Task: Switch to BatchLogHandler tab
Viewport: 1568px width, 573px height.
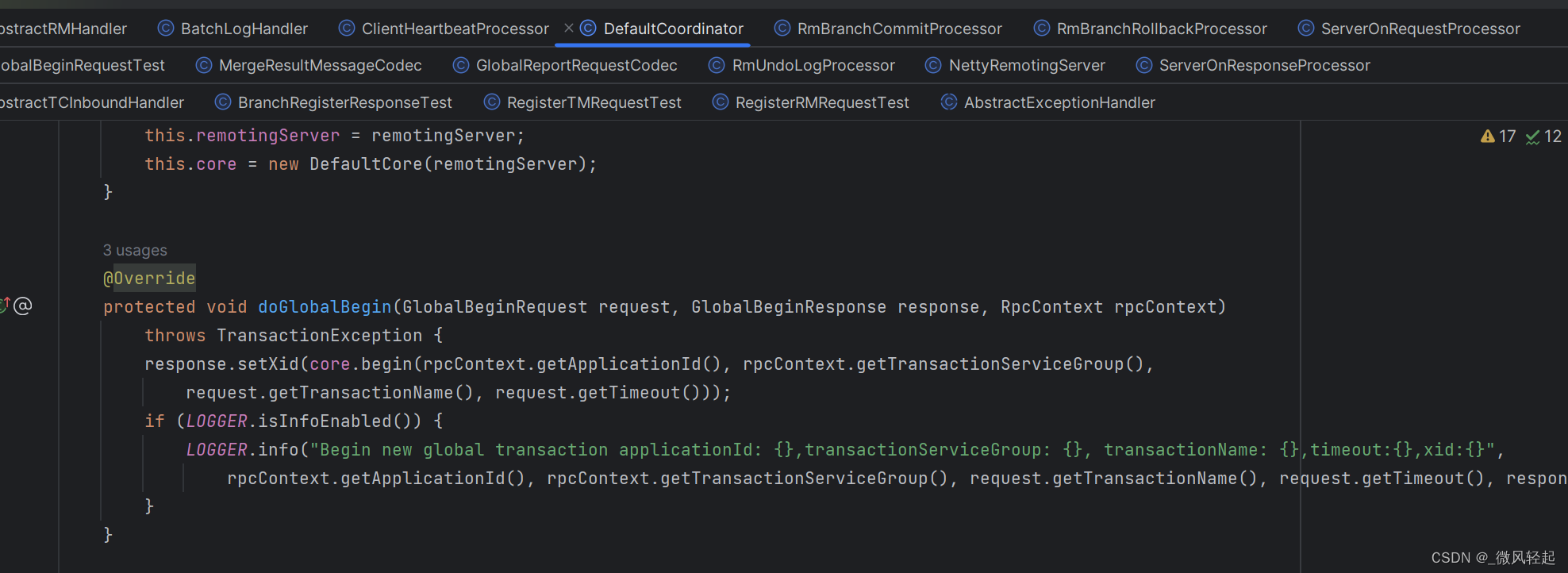Action: [x=233, y=29]
